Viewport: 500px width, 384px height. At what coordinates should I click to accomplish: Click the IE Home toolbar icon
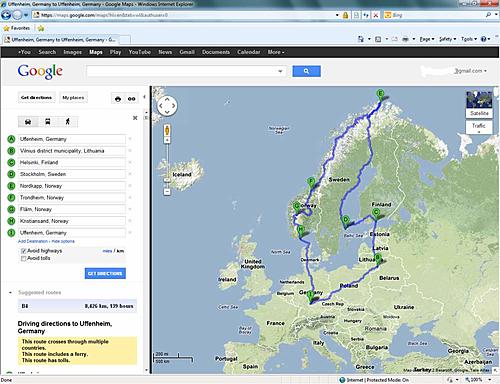click(361, 39)
